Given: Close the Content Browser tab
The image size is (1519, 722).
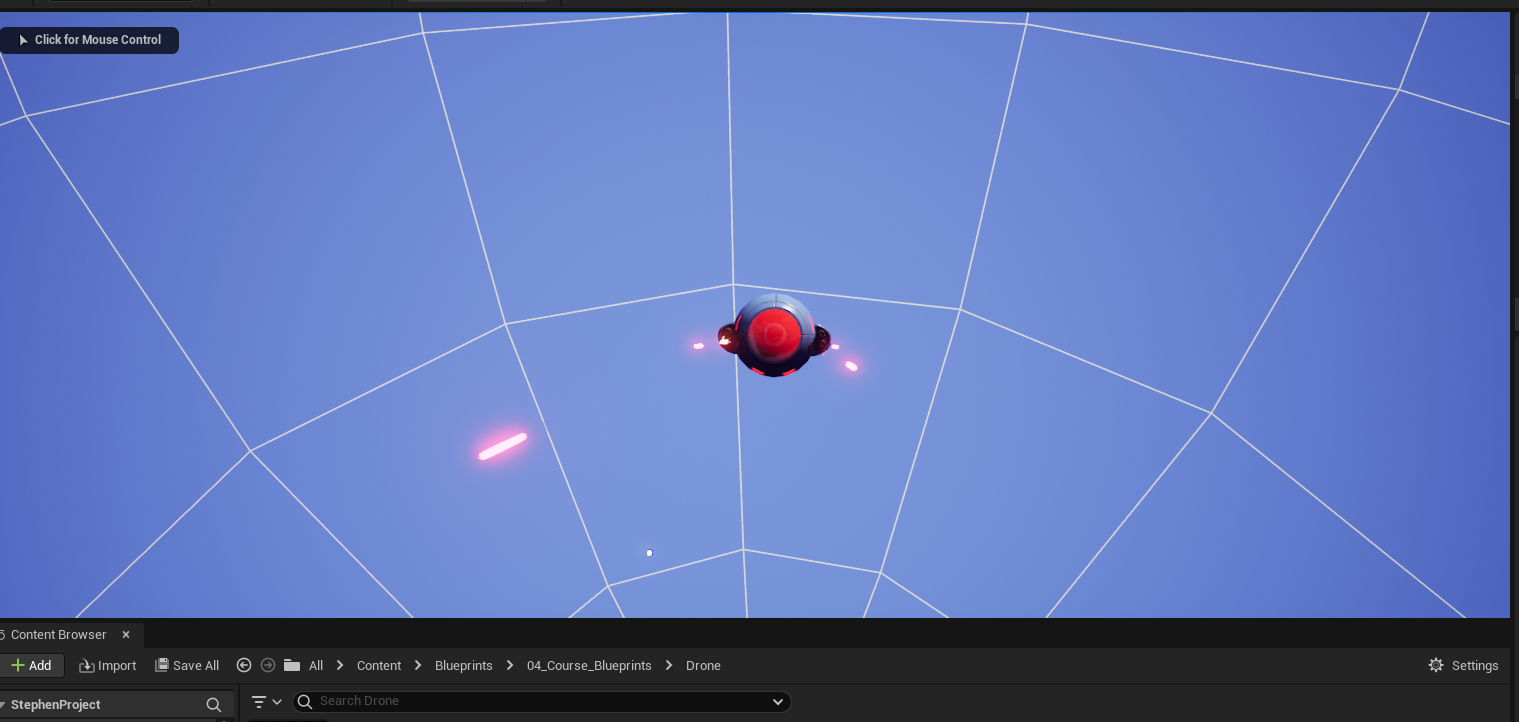Looking at the screenshot, I should (x=126, y=635).
